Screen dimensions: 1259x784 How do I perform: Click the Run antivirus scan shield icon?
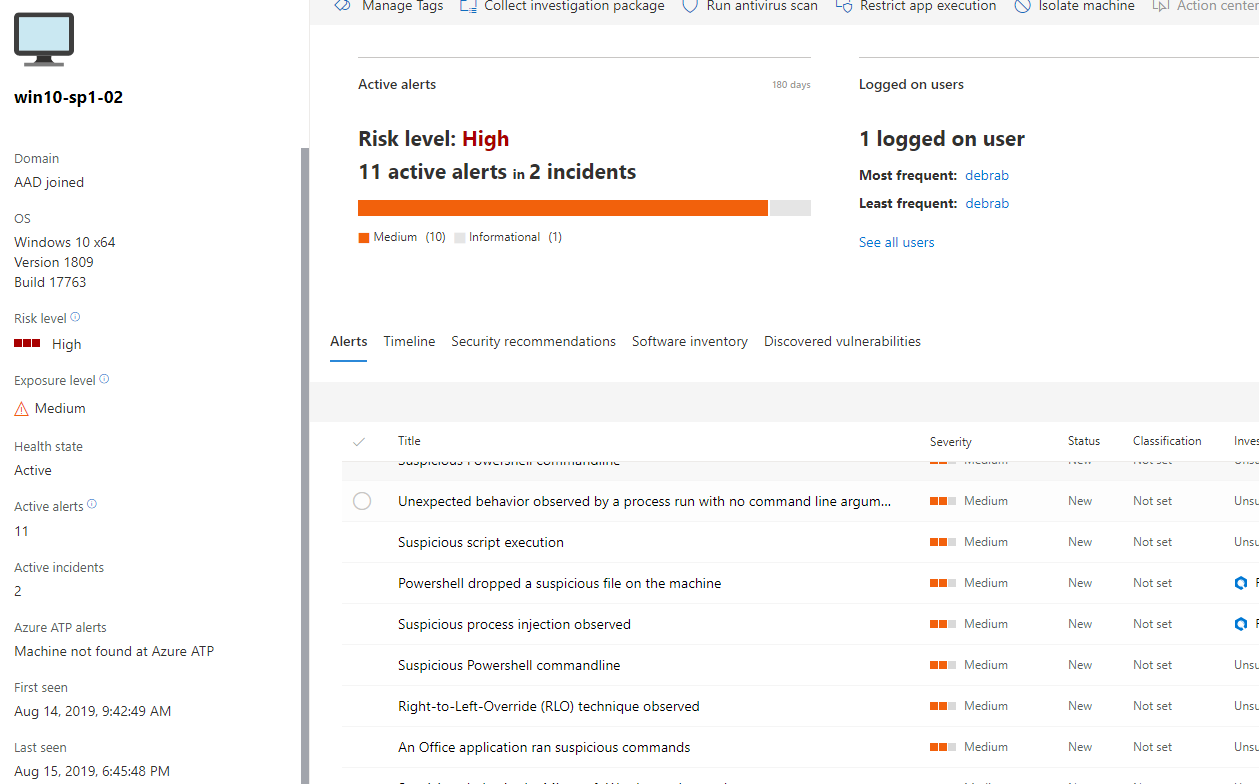point(690,6)
